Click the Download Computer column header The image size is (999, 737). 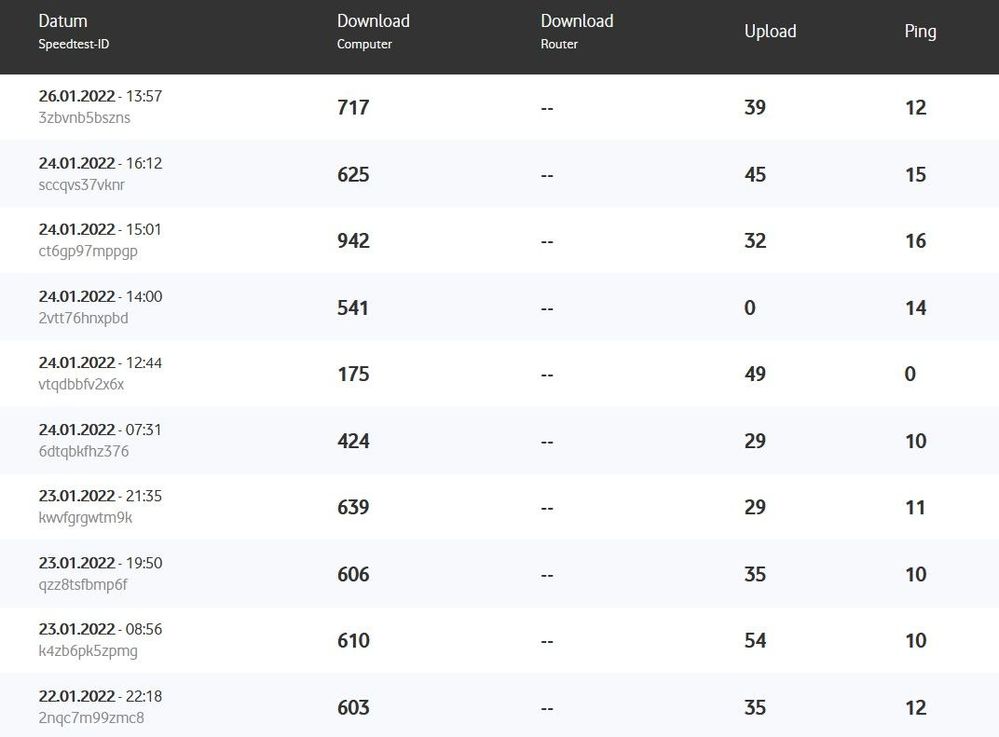click(x=373, y=21)
